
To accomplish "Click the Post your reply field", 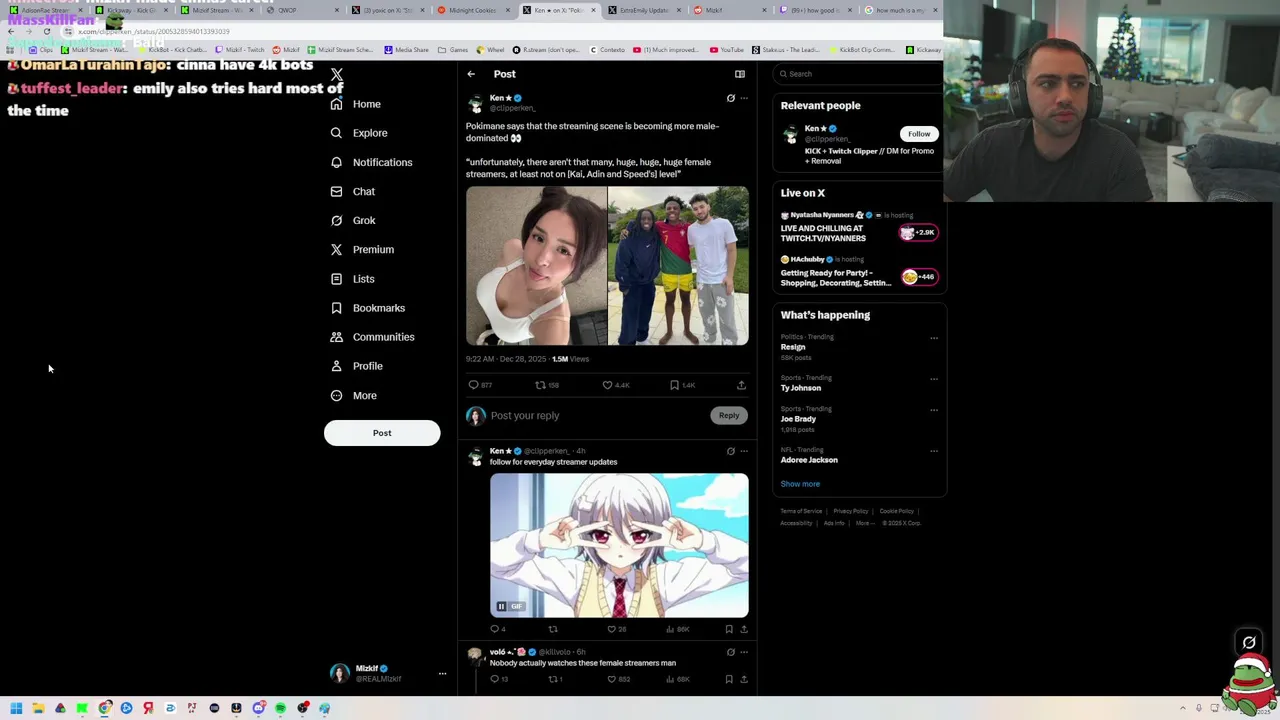I will [x=598, y=416].
